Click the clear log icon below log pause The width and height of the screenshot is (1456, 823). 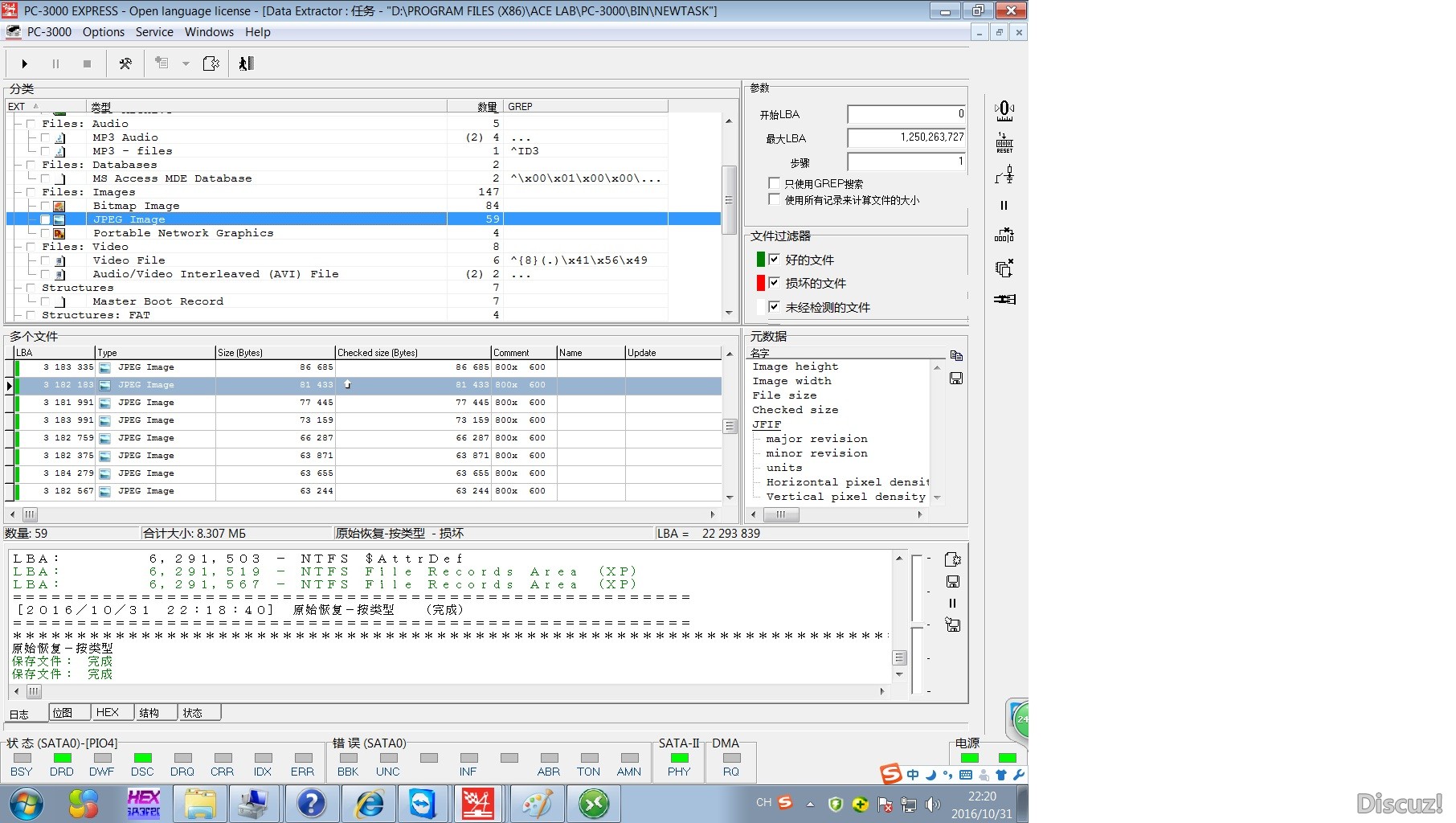click(953, 624)
